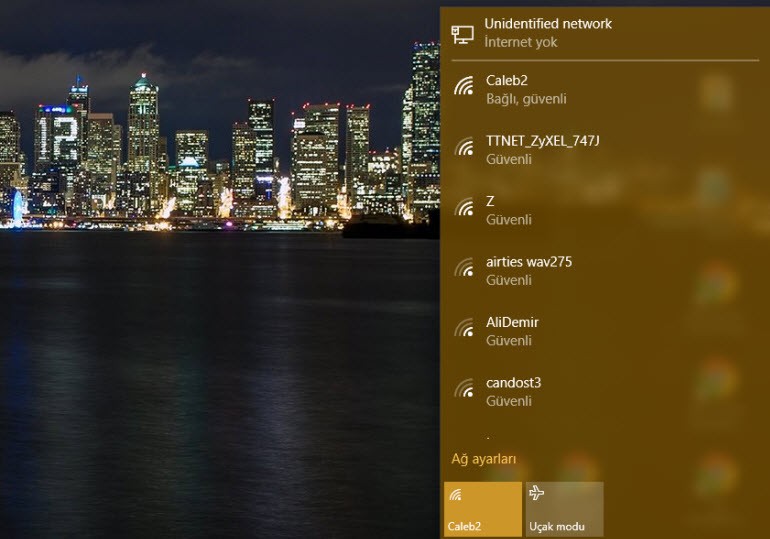Enable Uçak modu airplane mode tile

click(x=564, y=509)
